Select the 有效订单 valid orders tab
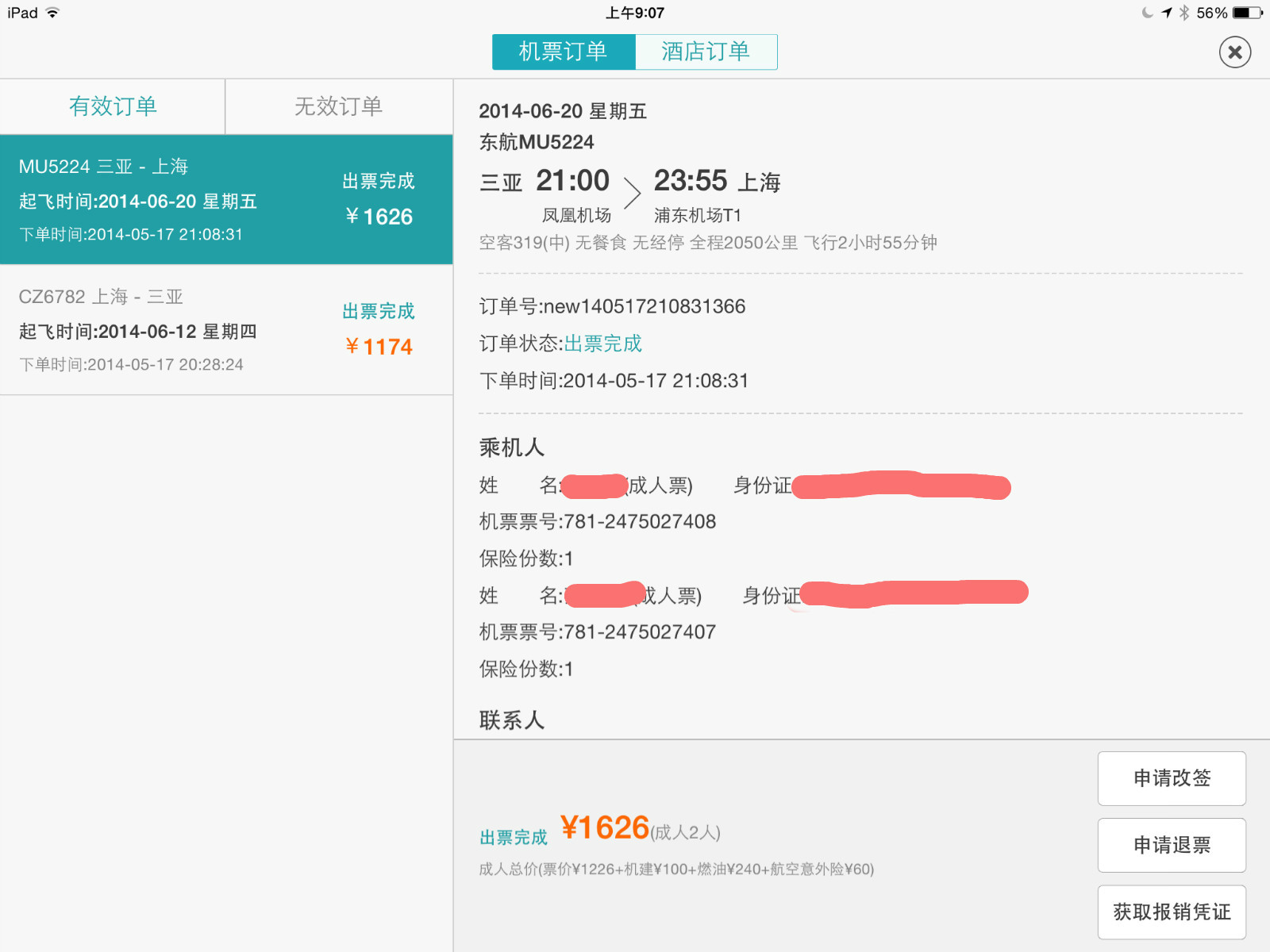This screenshot has width=1270, height=952. (113, 106)
